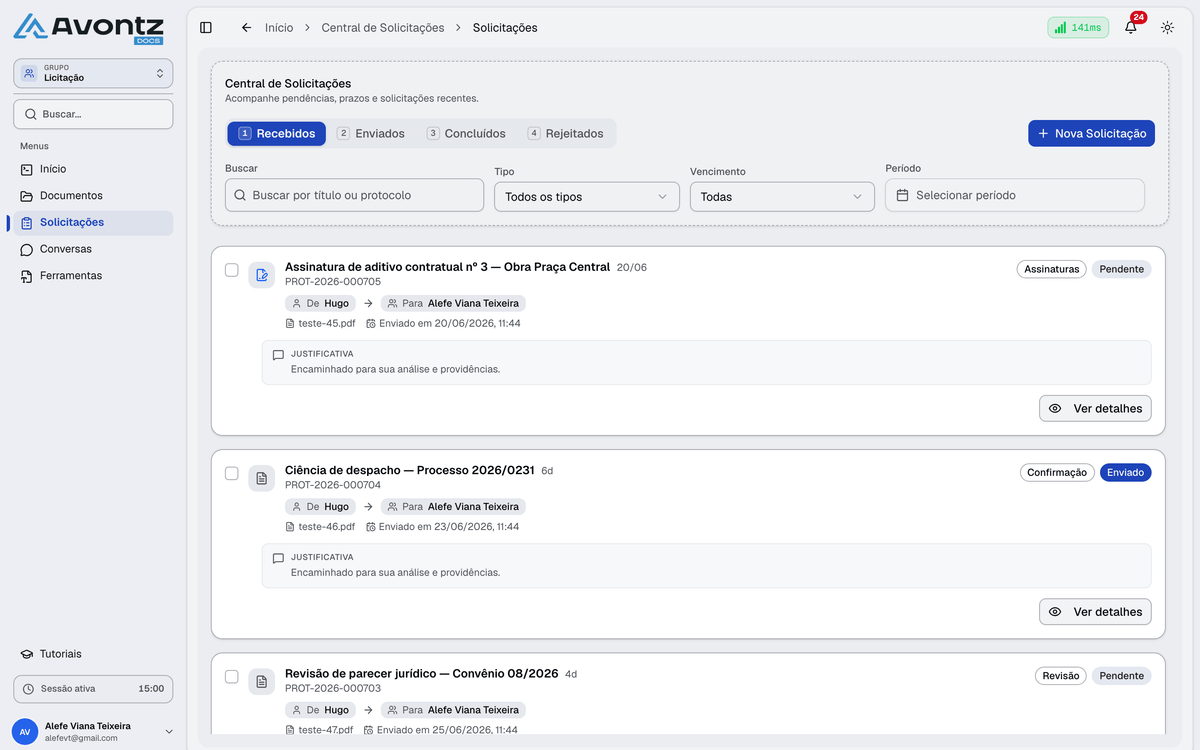This screenshot has height=750, width=1200.
Task: Go to Central de Solicitações breadcrumb
Action: click(x=383, y=28)
